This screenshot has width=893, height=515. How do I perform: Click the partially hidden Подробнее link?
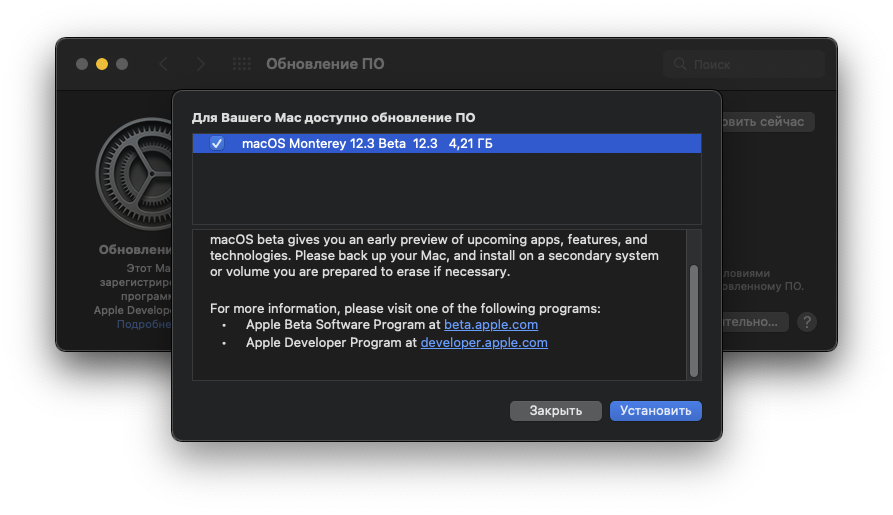(x=144, y=324)
